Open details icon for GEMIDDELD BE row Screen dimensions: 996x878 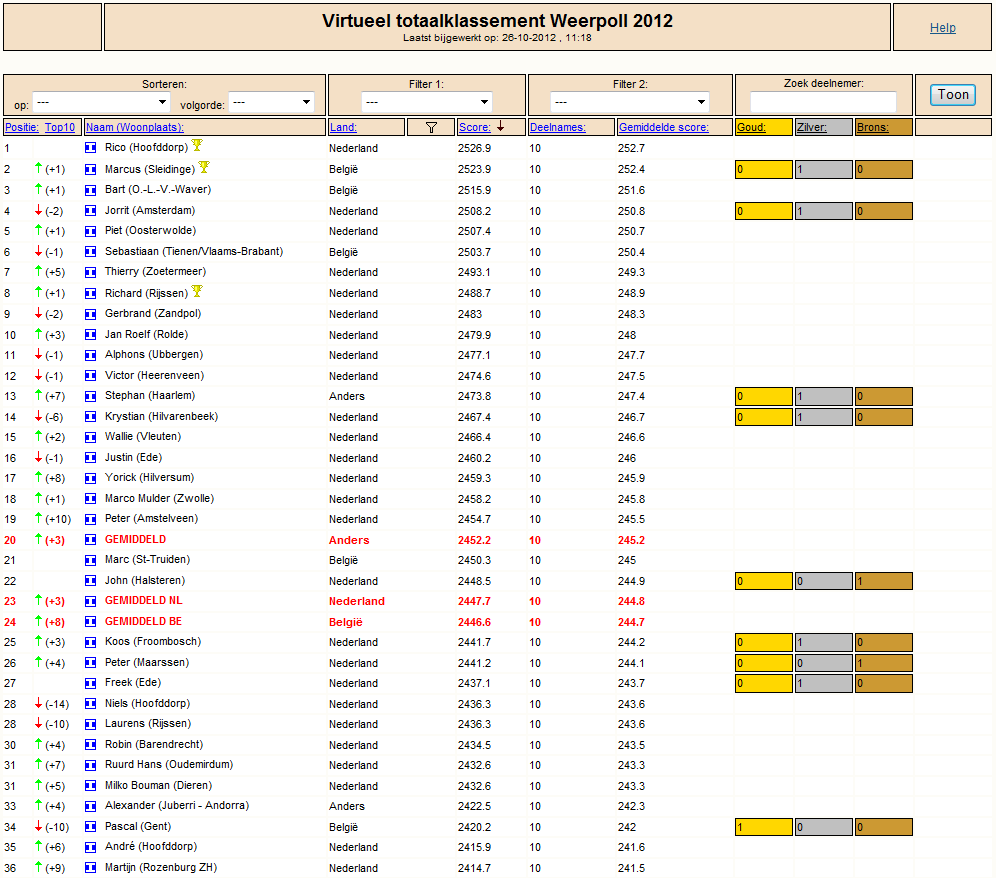[91, 621]
